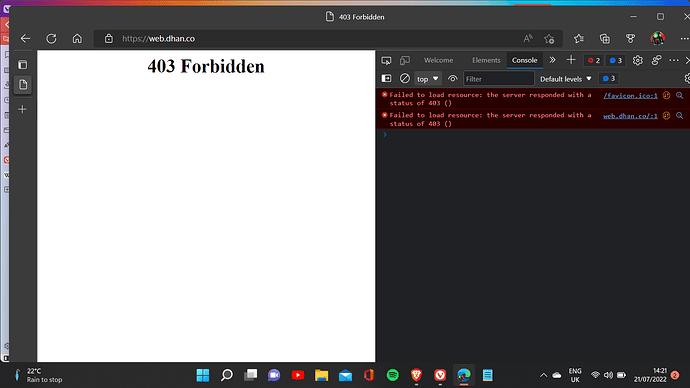This screenshot has width=690, height=388.
Task: Toggle the console sidebar panel icon
Action: click(386, 79)
